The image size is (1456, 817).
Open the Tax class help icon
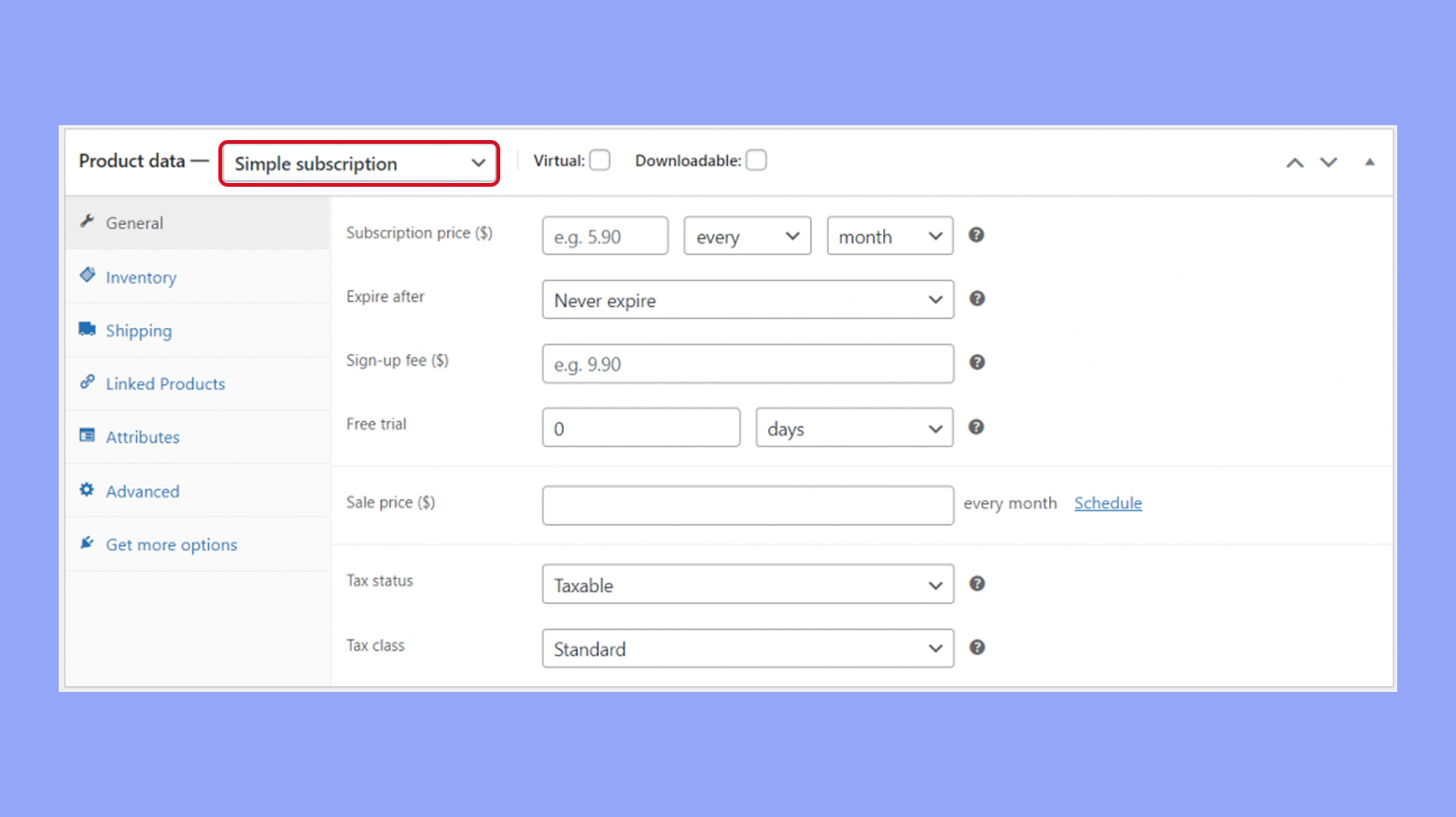(x=976, y=647)
